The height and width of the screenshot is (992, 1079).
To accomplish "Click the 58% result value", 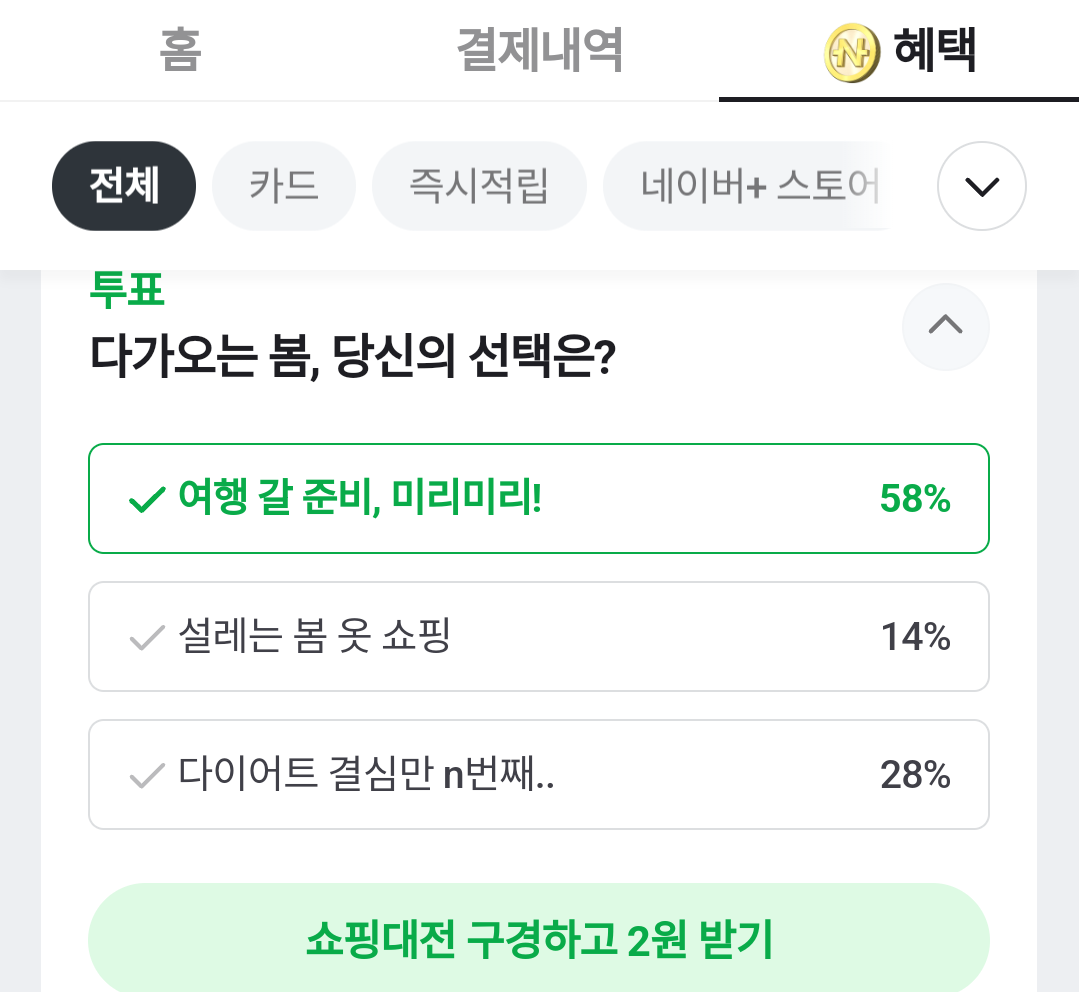I will click(x=915, y=499).
